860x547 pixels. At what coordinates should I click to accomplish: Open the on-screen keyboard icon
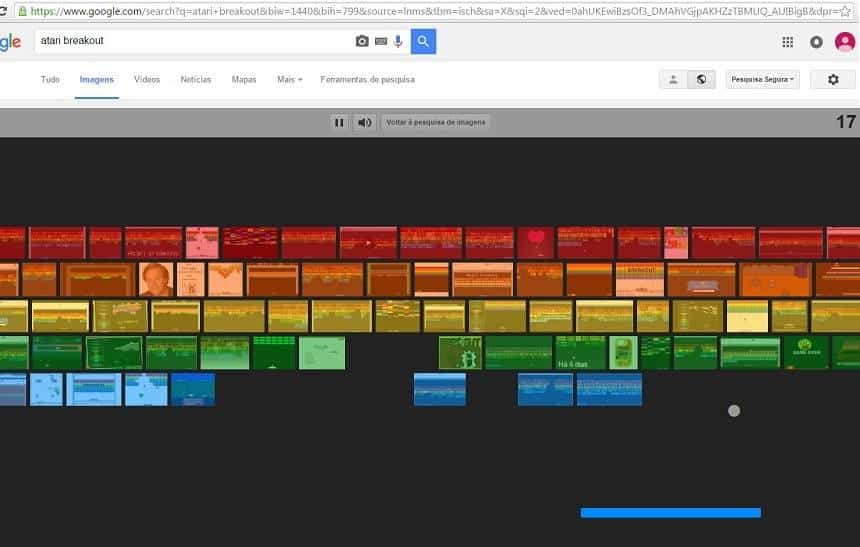[381, 41]
